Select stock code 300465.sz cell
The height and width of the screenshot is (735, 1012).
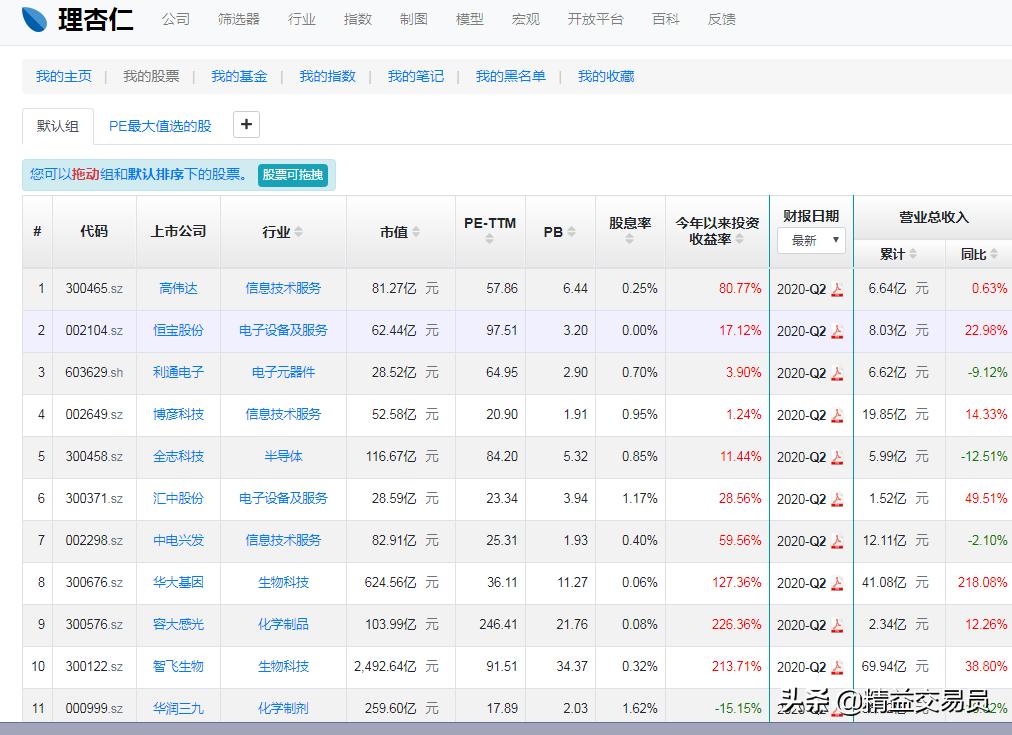[94, 288]
